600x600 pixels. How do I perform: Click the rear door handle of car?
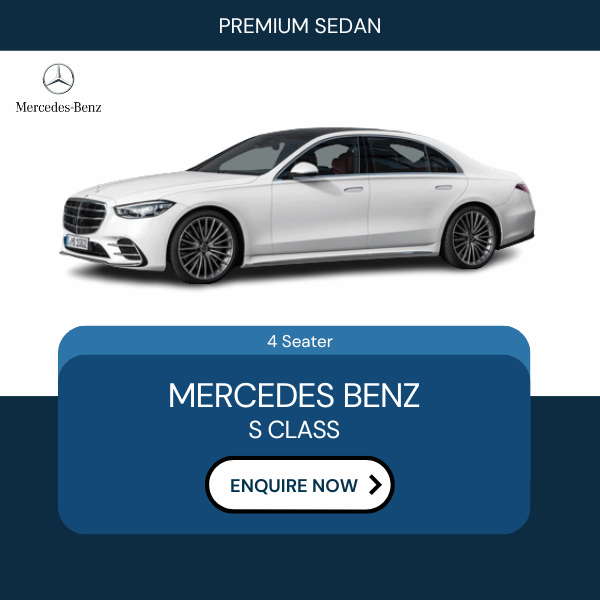pyautogui.click(x=444, y=187)
